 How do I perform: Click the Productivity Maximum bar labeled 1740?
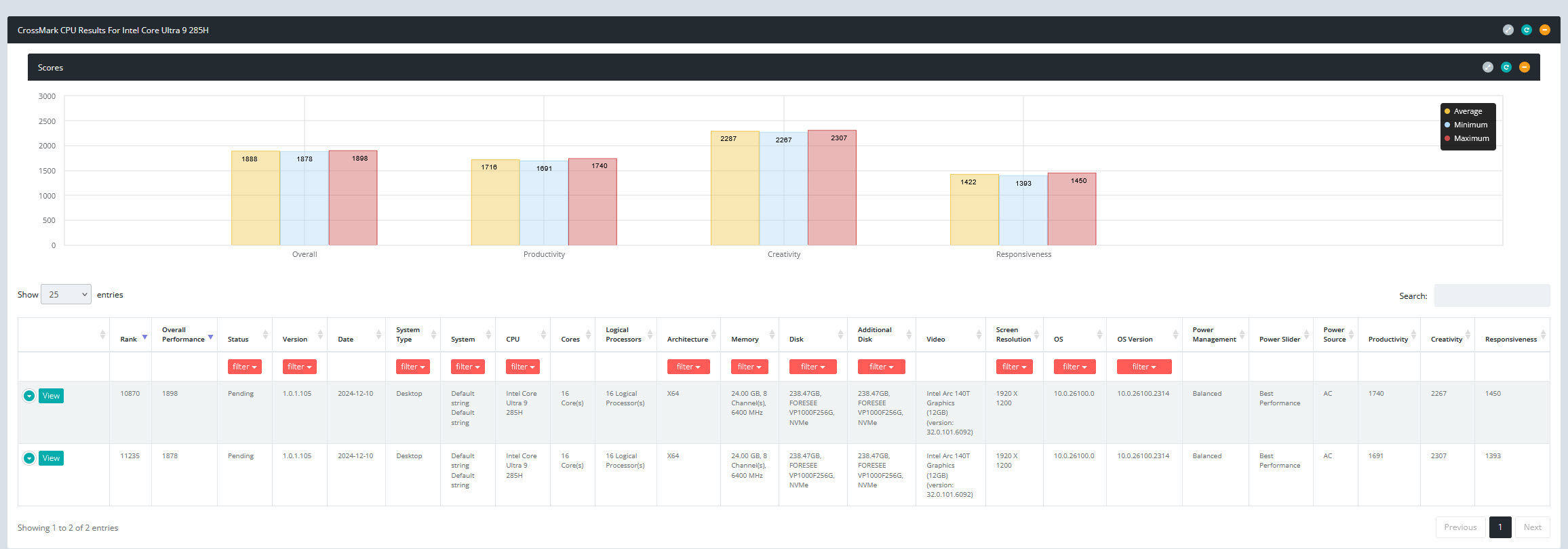pos(593,202)
